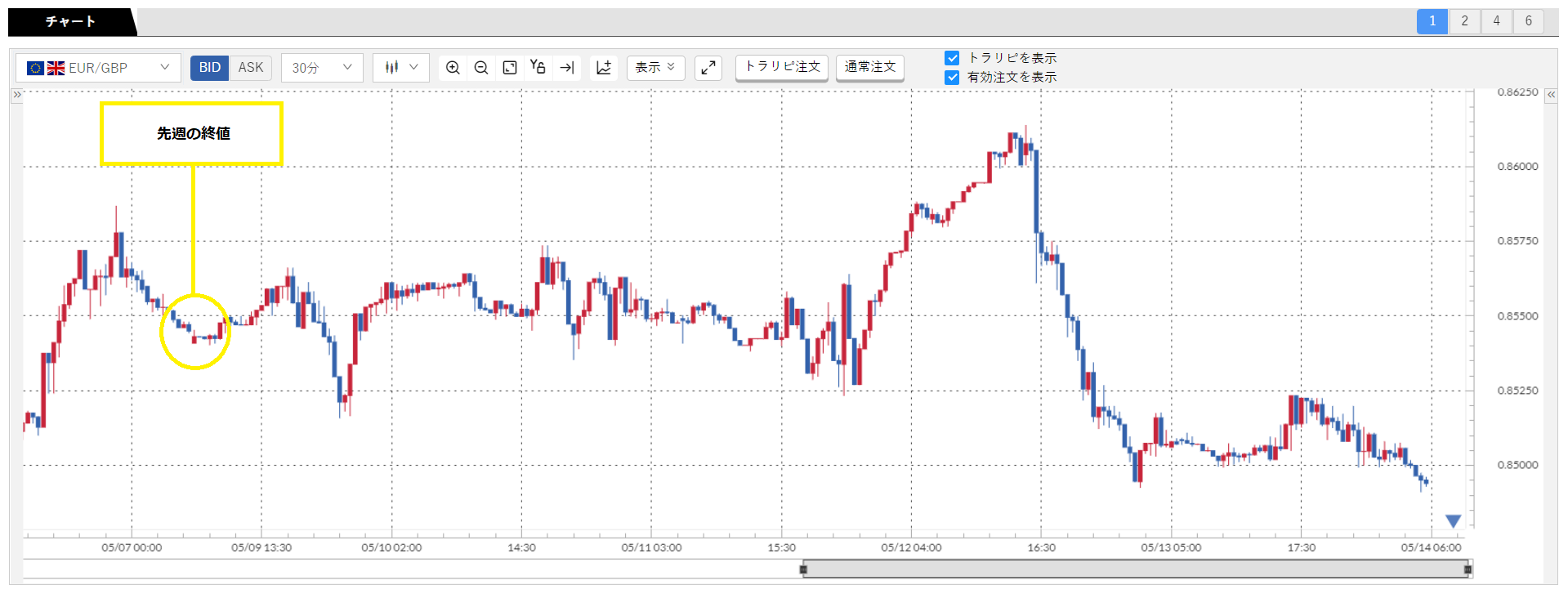
Task: Click the 05/07 00:00 time axis label
Action: click(132, 547)
